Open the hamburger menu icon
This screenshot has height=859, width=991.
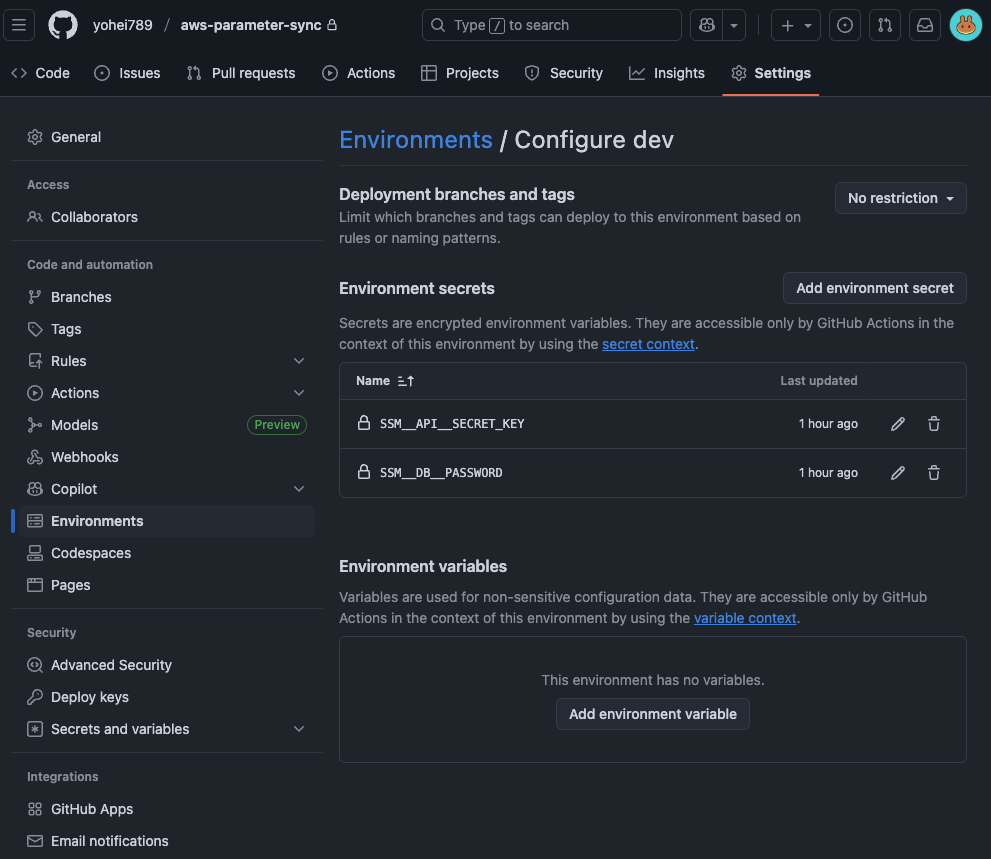[19, 25]
